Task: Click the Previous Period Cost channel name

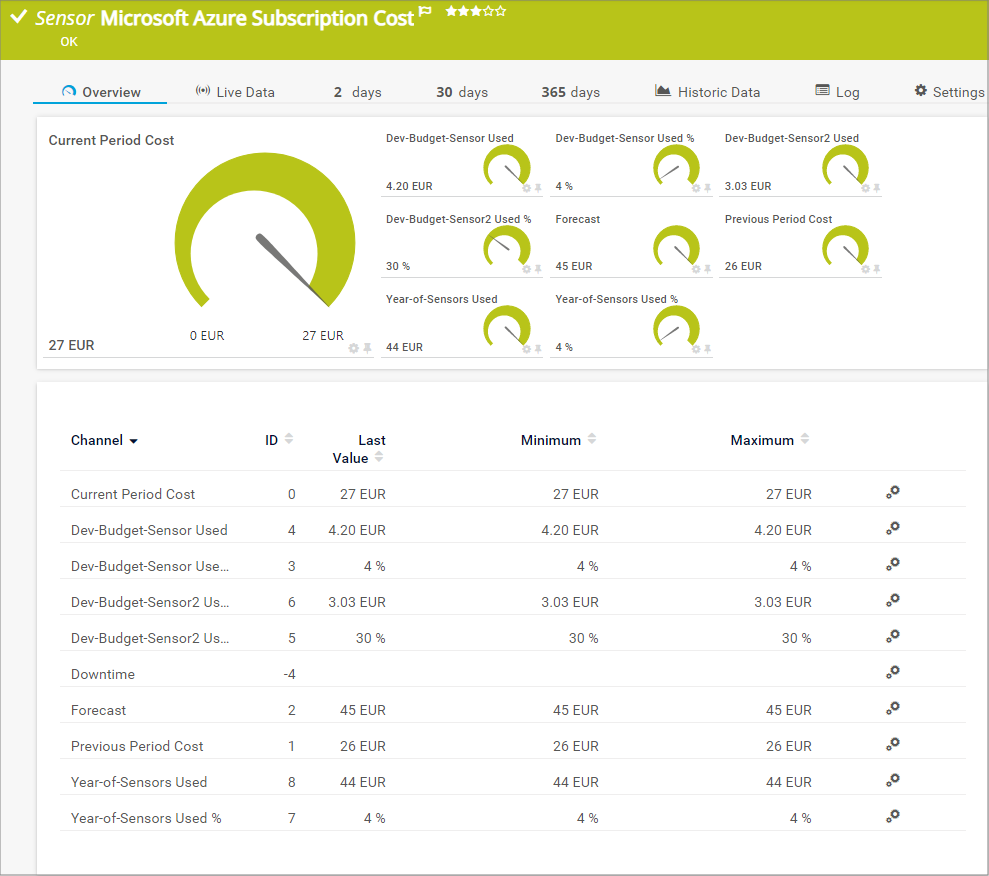Action: click(137, 746)
